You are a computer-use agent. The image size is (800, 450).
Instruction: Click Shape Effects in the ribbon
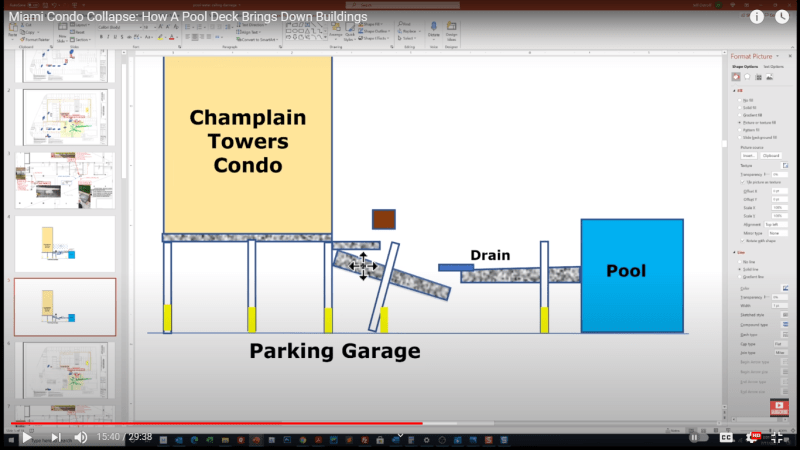click(x=374, y=38)
